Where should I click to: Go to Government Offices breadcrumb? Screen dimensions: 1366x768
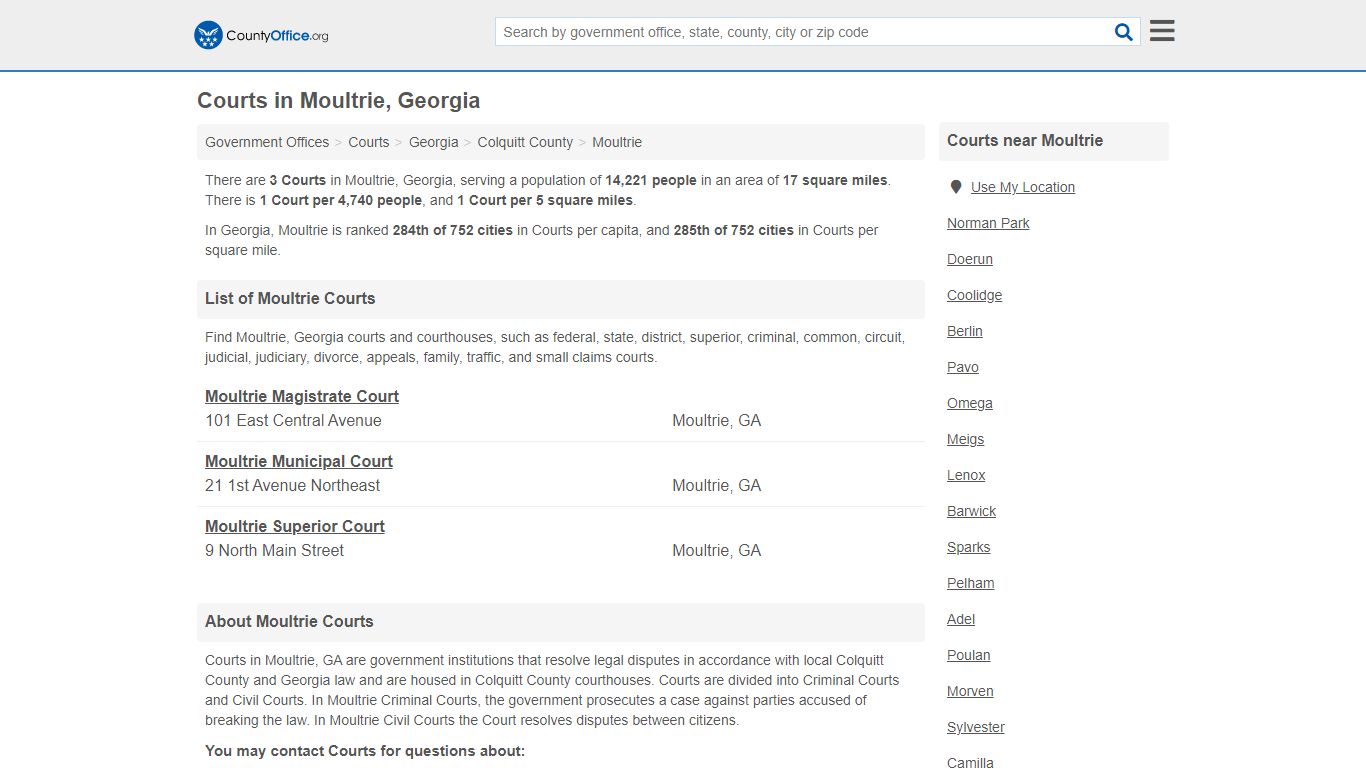point(267,142)
